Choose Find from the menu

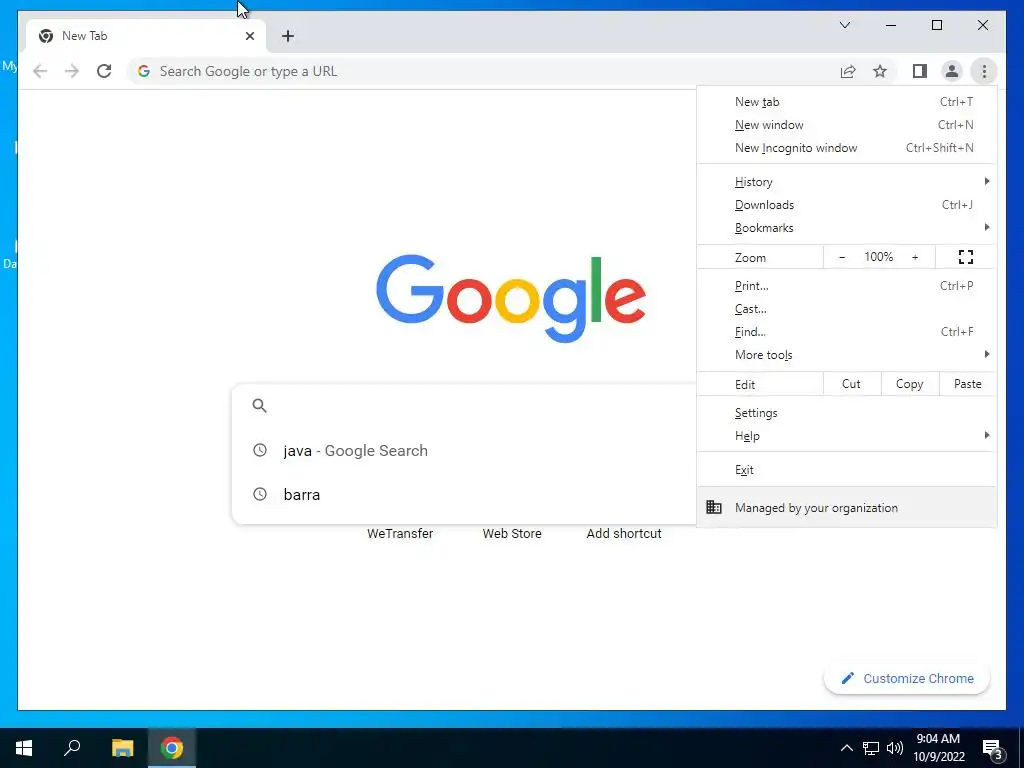pos(847,331)
